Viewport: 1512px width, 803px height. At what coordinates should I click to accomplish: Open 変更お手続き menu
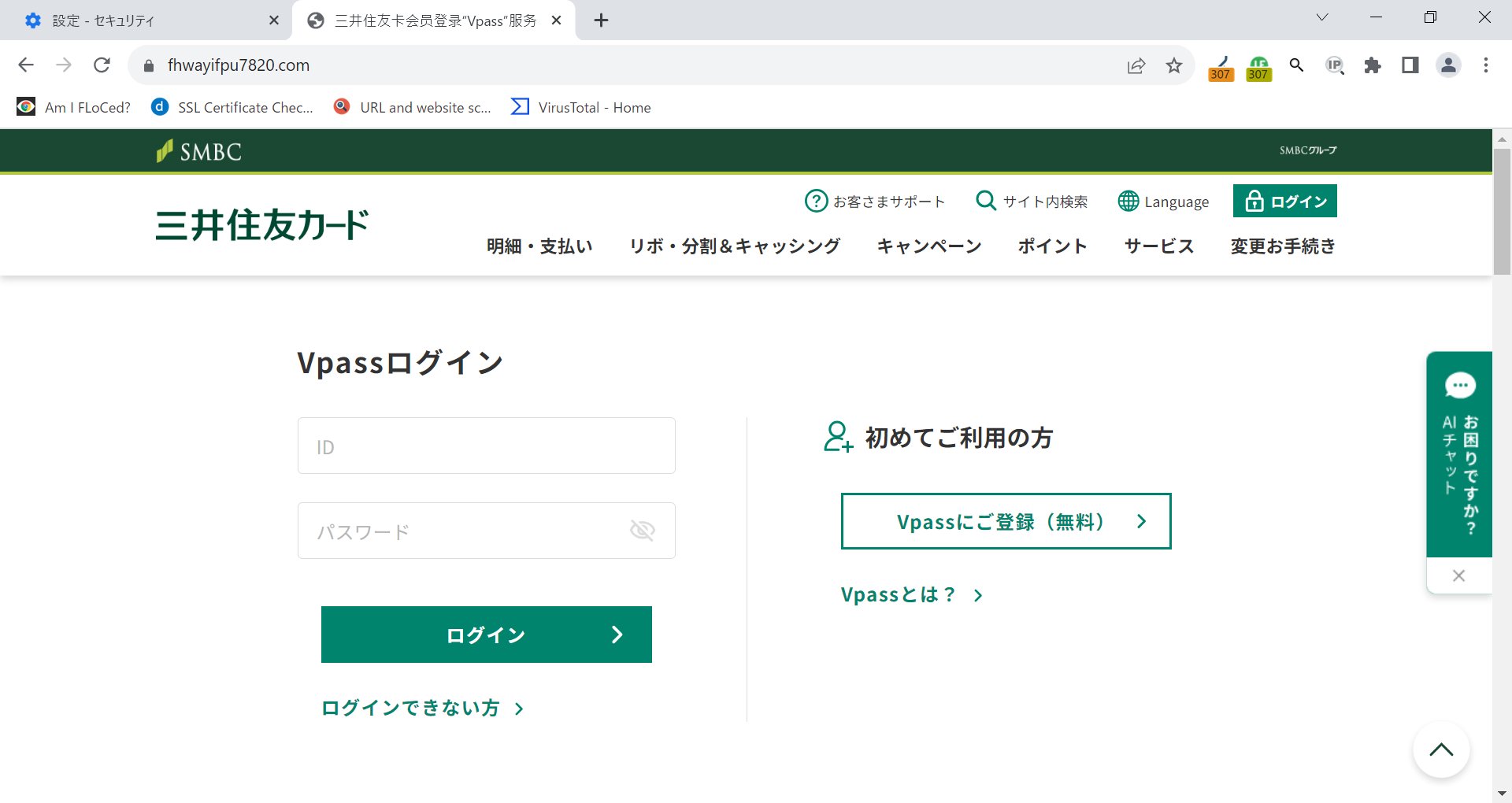pyautogui.click(x=1283, y=246)
